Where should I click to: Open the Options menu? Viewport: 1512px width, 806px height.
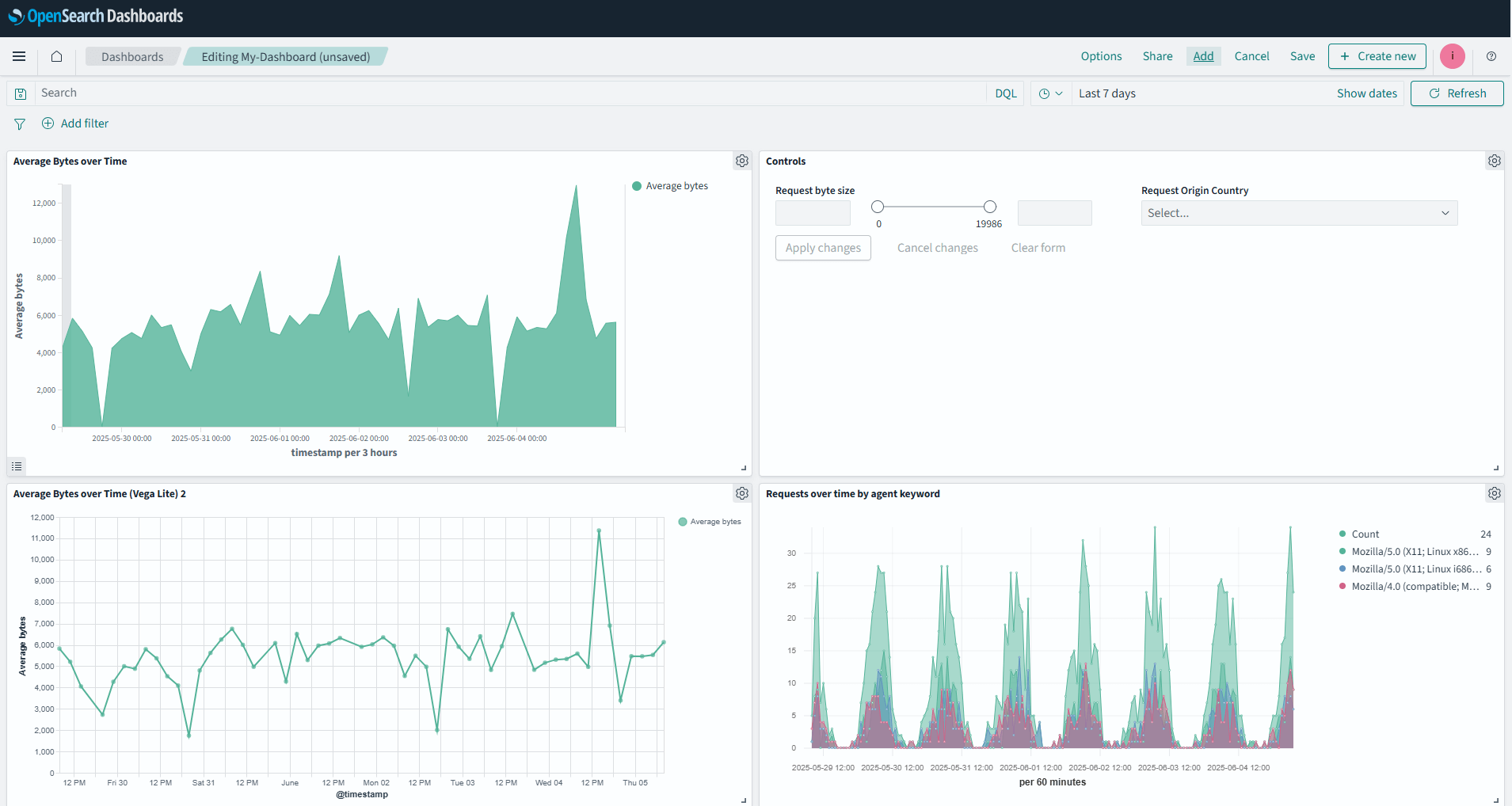(1101, 56)
